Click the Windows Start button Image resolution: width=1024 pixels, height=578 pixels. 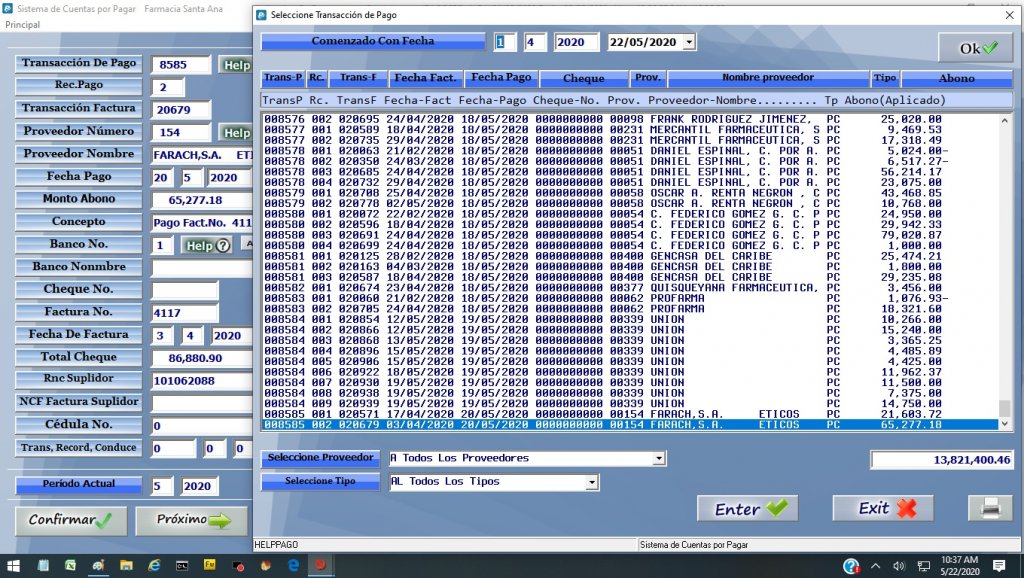16,565
